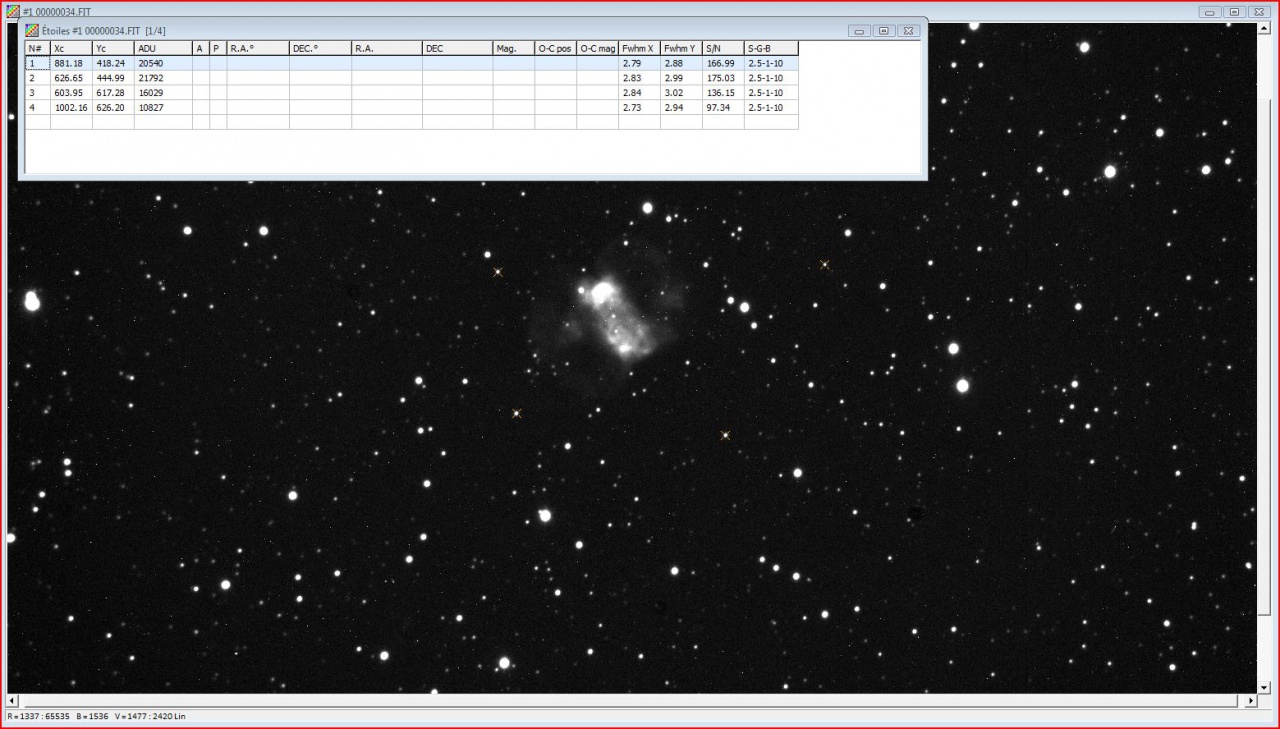This screenshot has height=729, width=1280.
Task: Click the O-C pos column header
Action: coord(556,48)
